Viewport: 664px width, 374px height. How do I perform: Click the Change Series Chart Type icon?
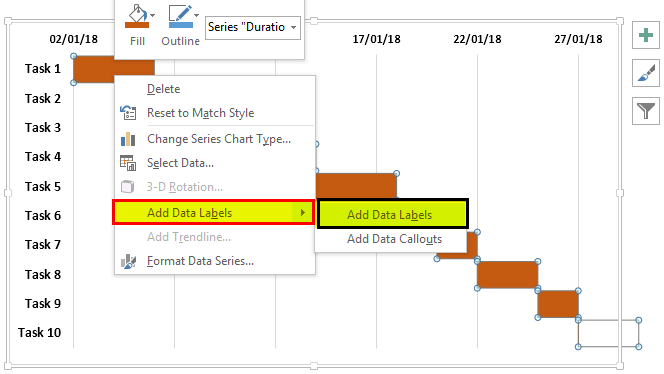click(x=128, y=139)
